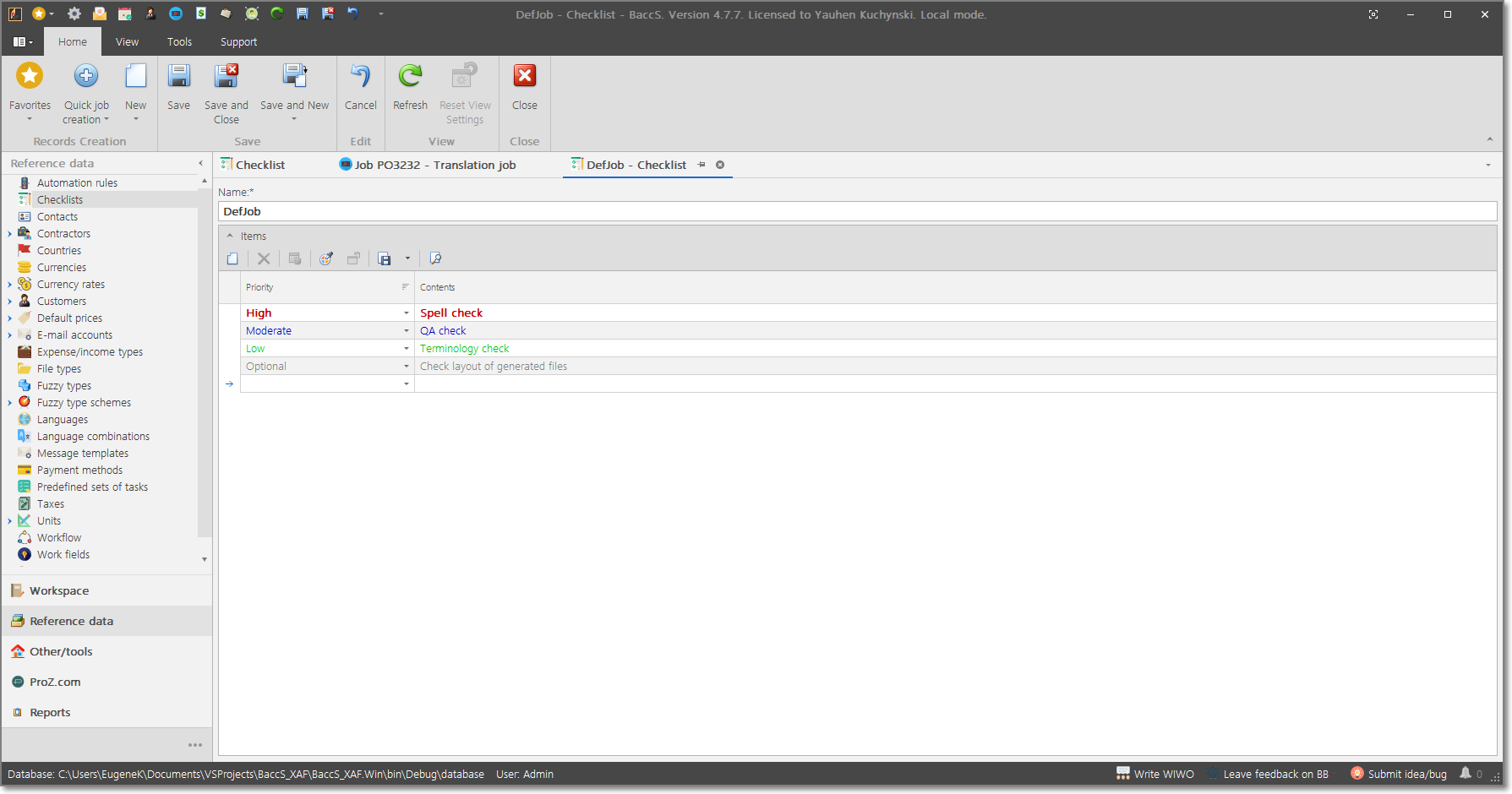Expand the Units tree node

(9, 521)
